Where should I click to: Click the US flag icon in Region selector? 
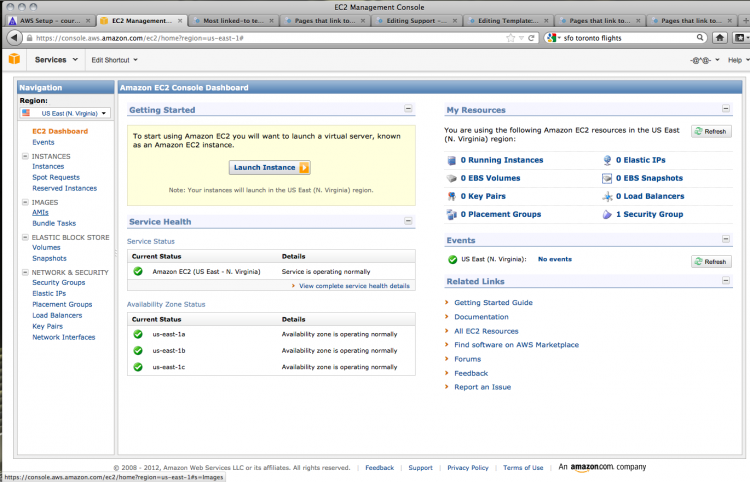click(26, 113)
